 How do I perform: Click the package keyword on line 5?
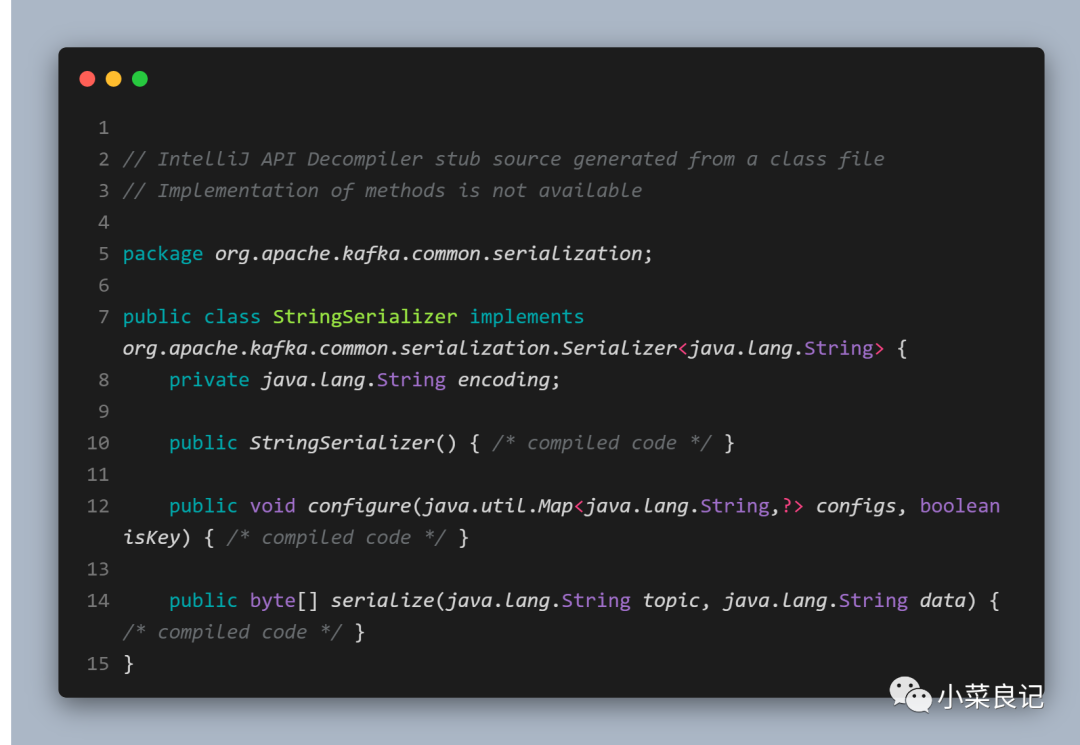[x=163, y=254]
